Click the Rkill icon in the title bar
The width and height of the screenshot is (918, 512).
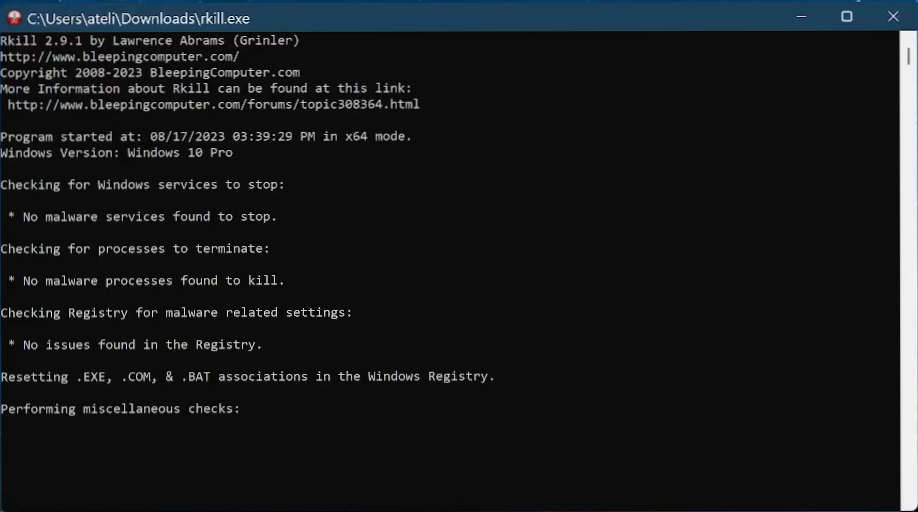pyautogui.click(x=14, y=18)
